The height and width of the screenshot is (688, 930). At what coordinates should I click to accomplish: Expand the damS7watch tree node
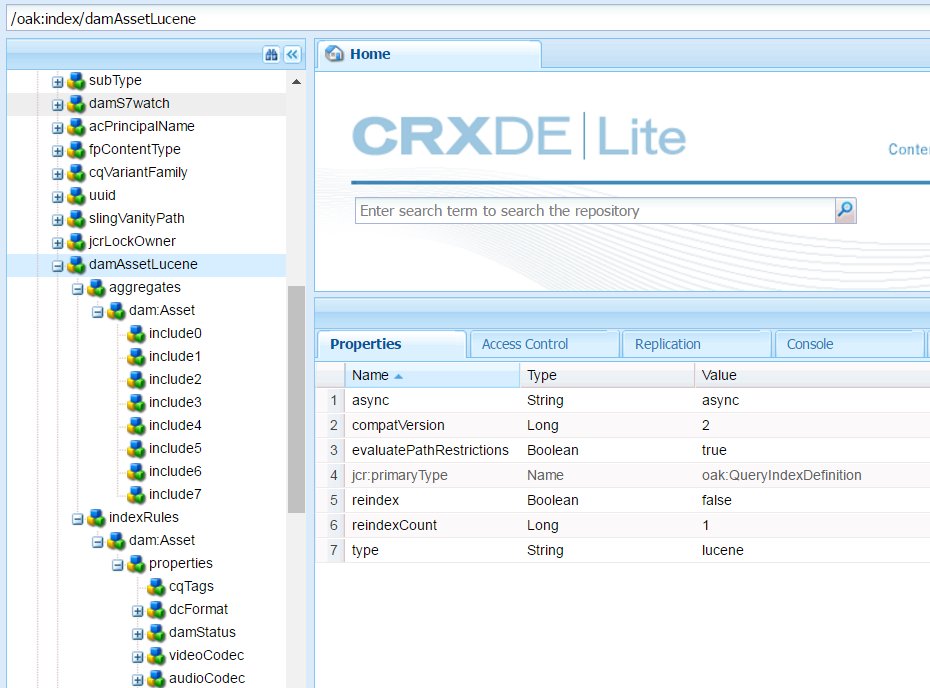point(58,105)
